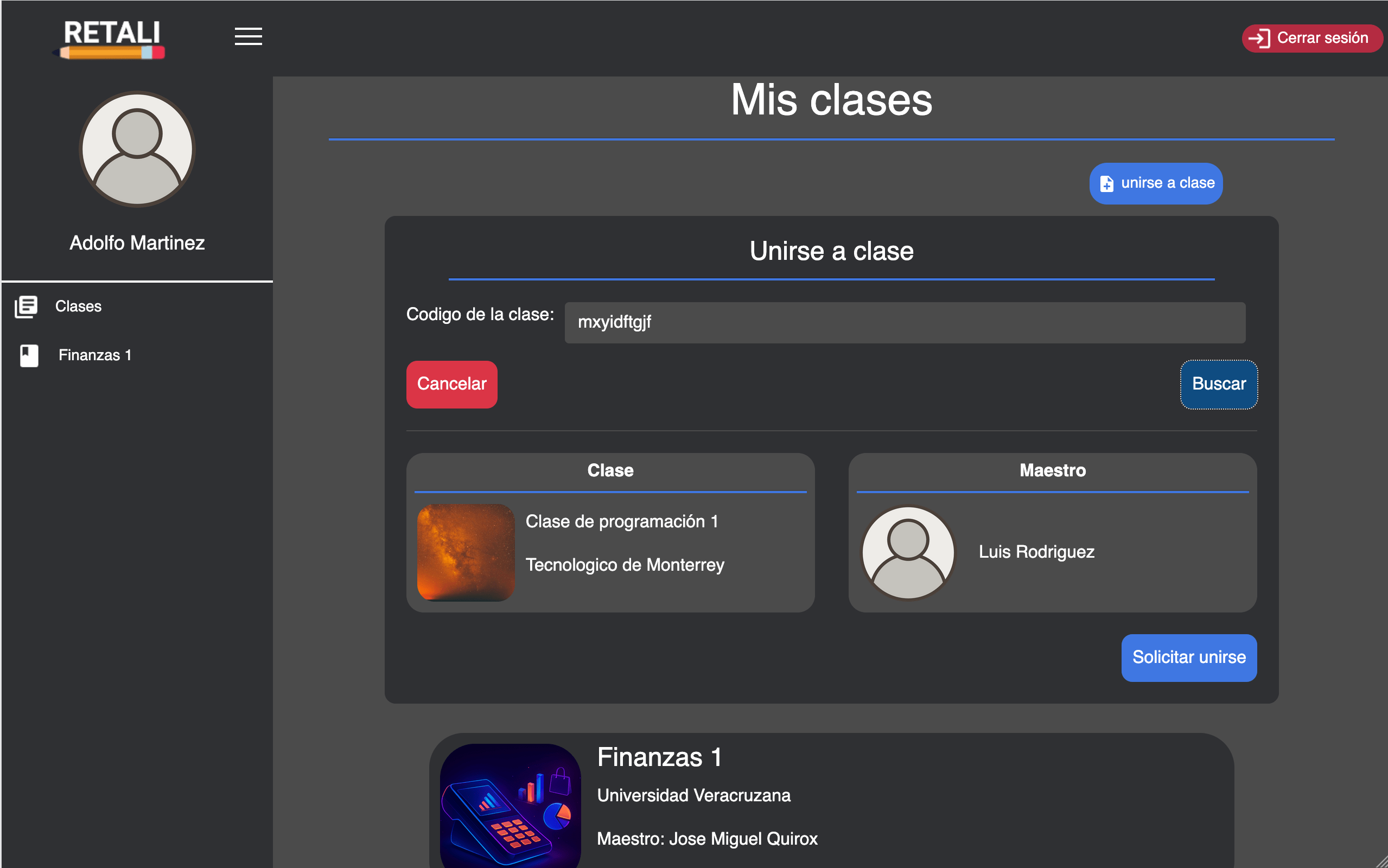Open the unirse a clase panel
The height and width of the screenshot is (868, 1388).
[x=1156, y=183]
